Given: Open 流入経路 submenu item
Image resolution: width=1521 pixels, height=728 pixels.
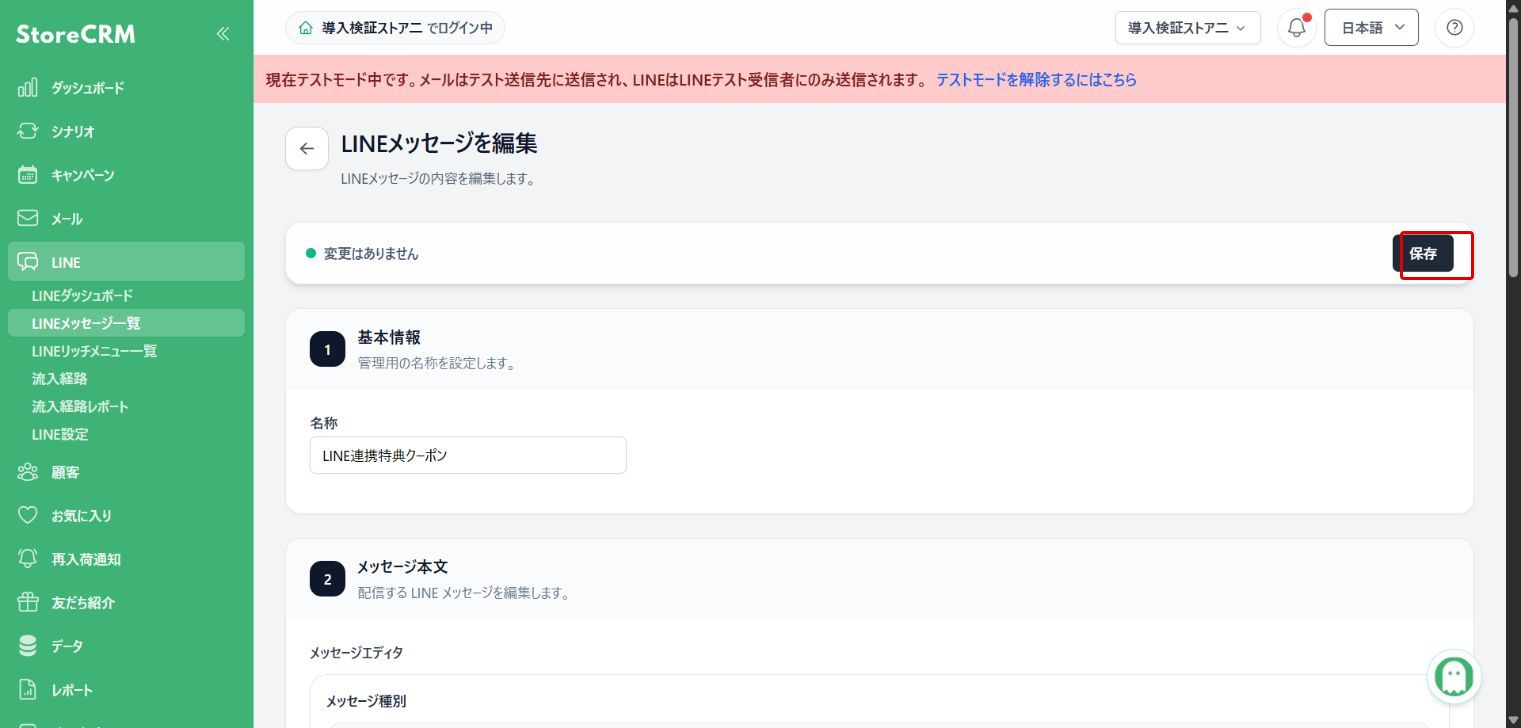Looking at the screenshot, I should 59,379.
